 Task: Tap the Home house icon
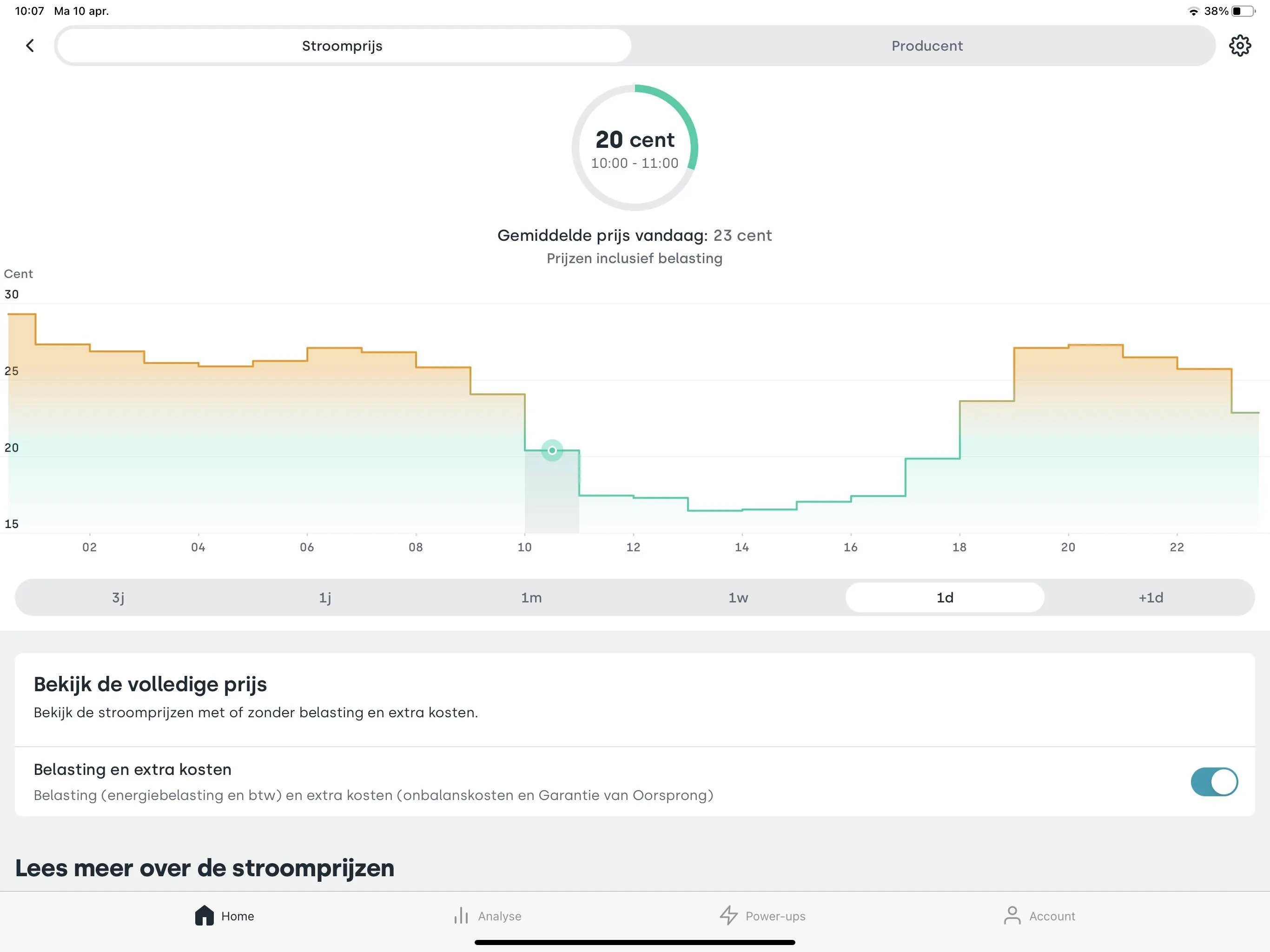[x=205, y=915]
